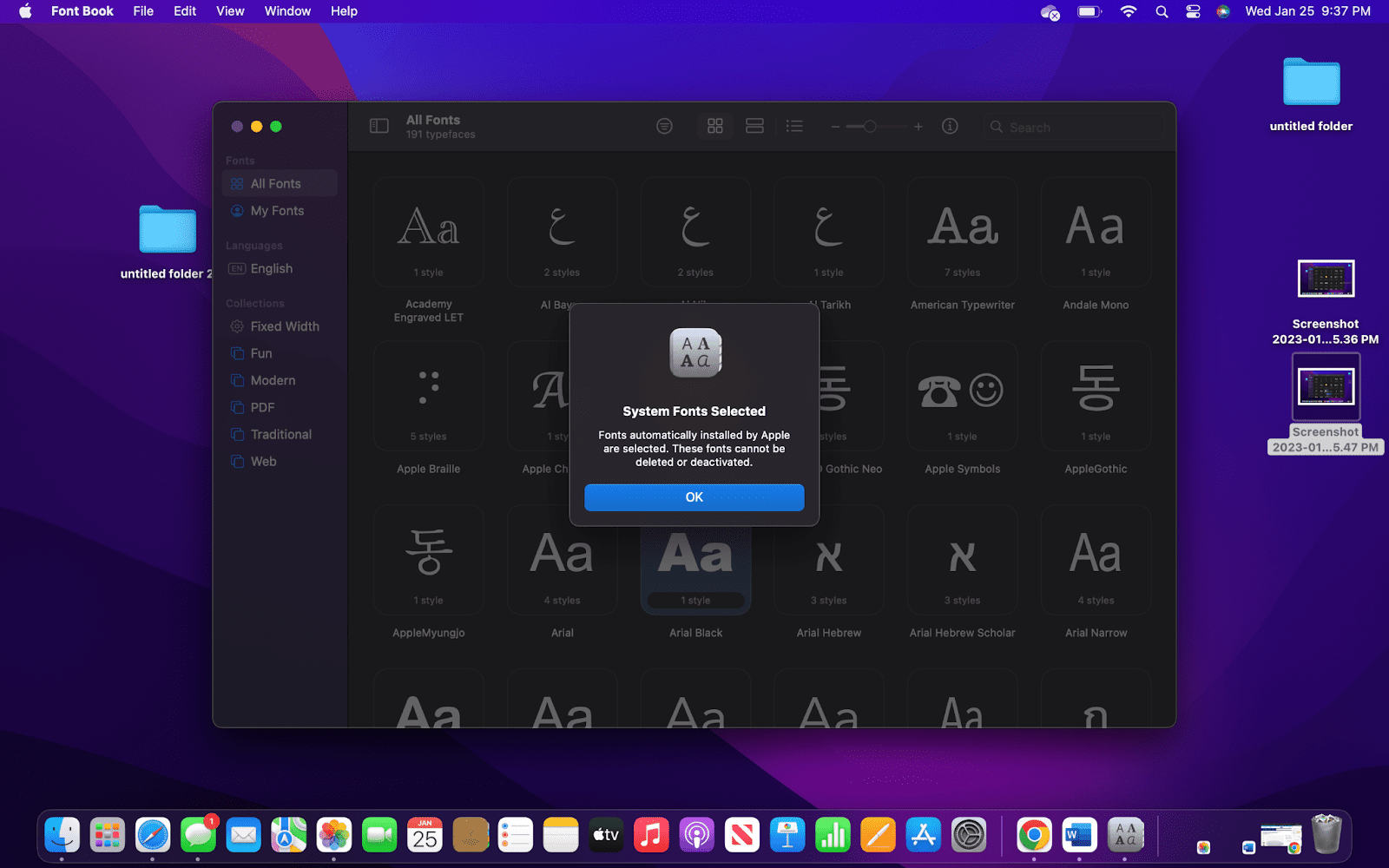Open the Trash in the Dock
This screenshot has height=868, width=1389.
click(x=1326, y=834)
